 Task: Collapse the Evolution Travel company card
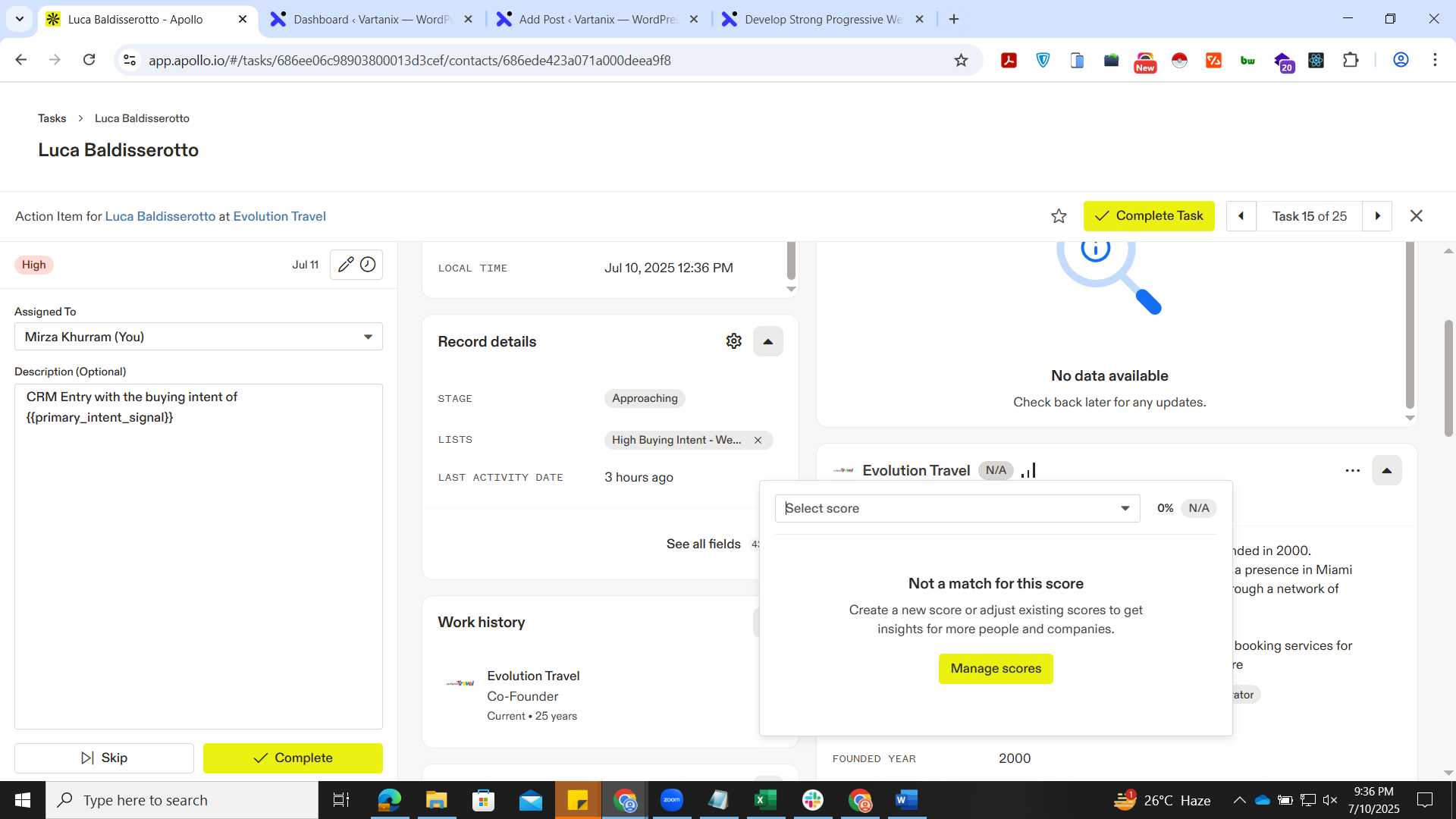(1386, 470)
